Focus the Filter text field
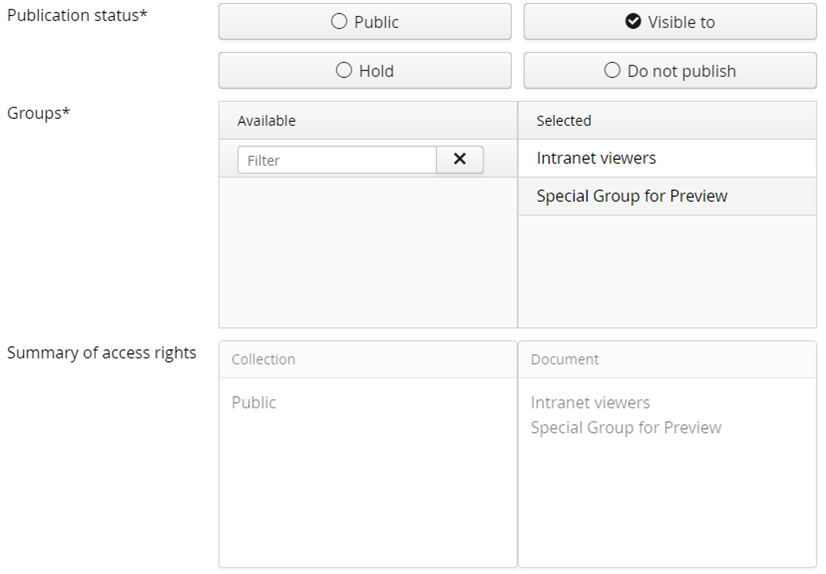Image resolution: width=826 pixels, height=574 pixels. click(337, 160)
